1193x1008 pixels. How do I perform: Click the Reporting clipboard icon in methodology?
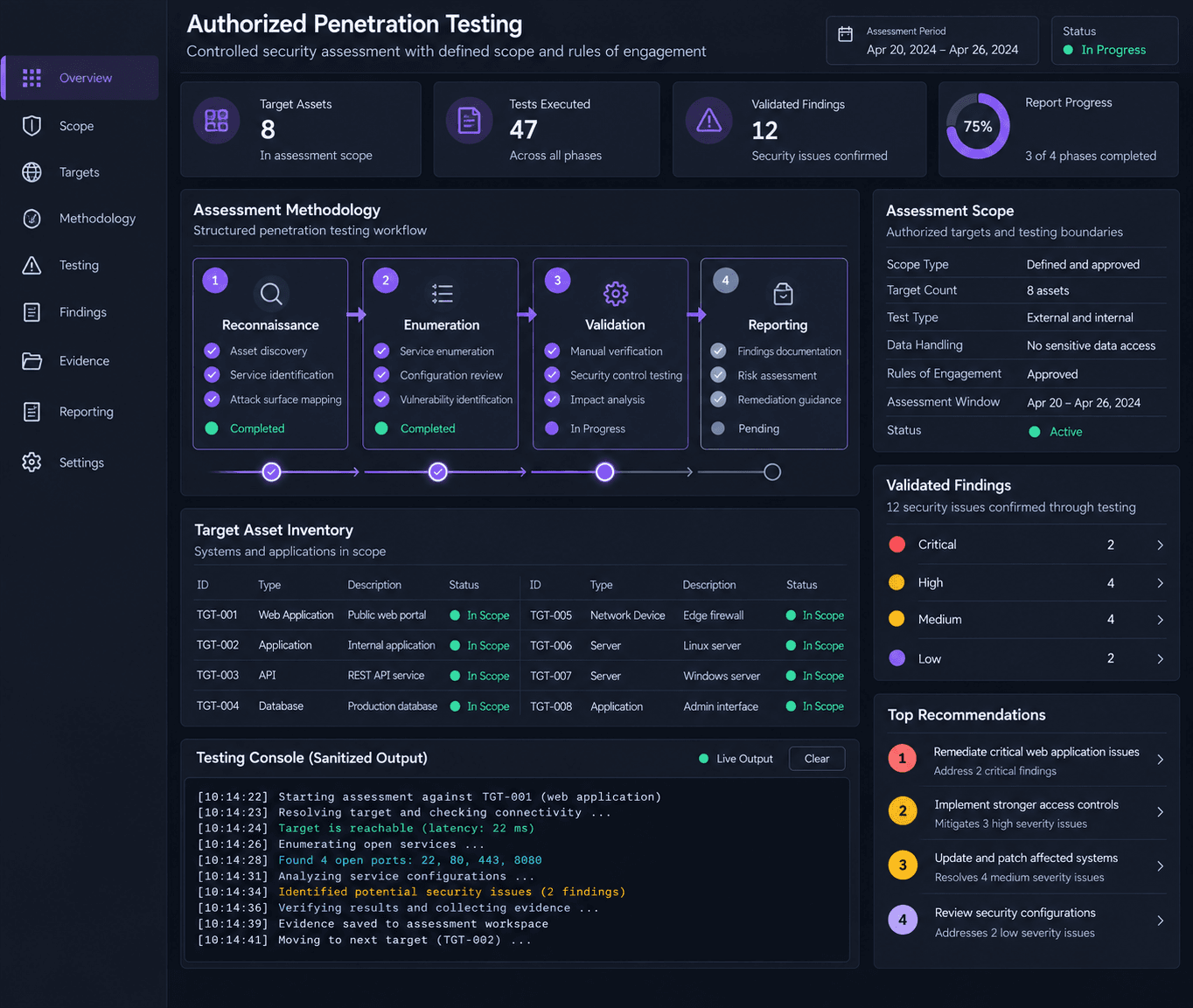pyautogui.click(x=784, y=294)
